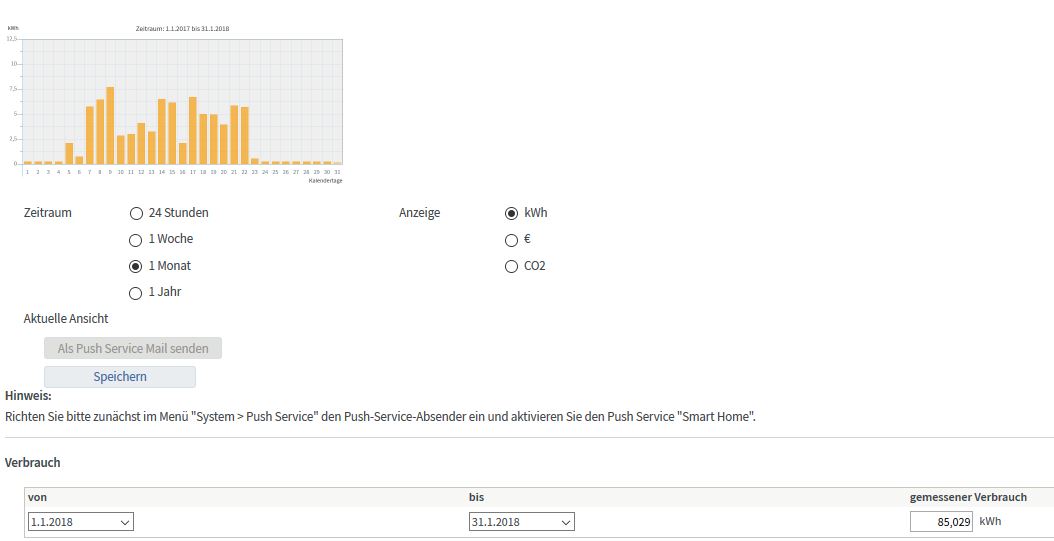This screenshot has width=1054, height=541.
Task: Click the tallest bar on day 9
Action: [x=110, y=125]
